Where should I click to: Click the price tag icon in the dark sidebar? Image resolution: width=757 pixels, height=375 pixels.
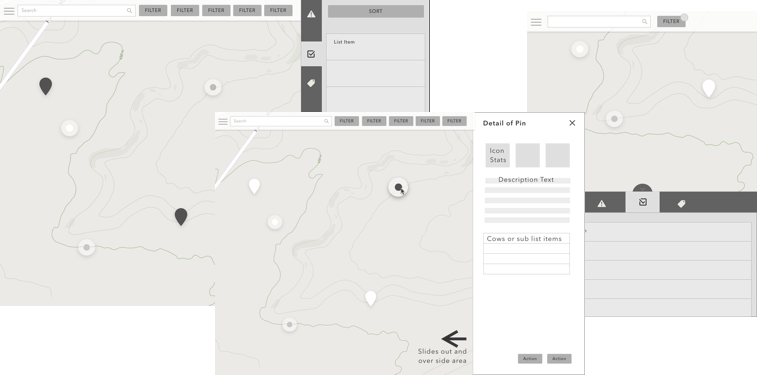[311, 83]
